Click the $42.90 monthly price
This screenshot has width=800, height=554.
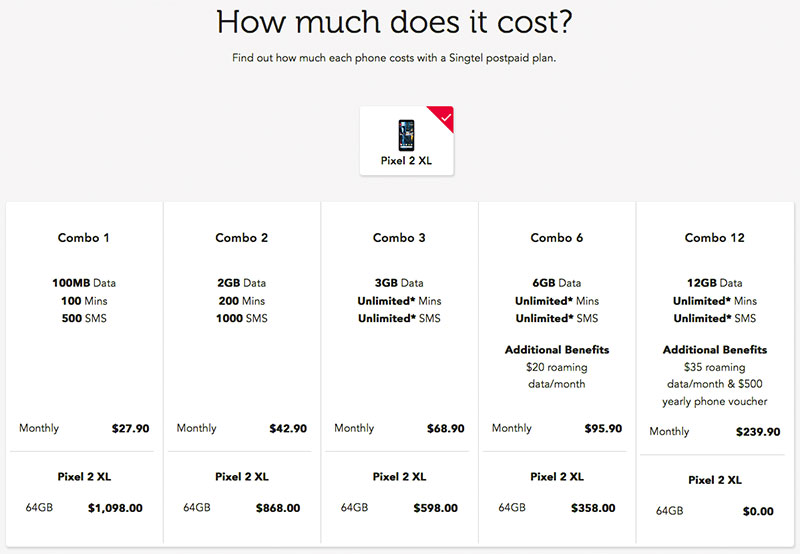click(288, 429)
